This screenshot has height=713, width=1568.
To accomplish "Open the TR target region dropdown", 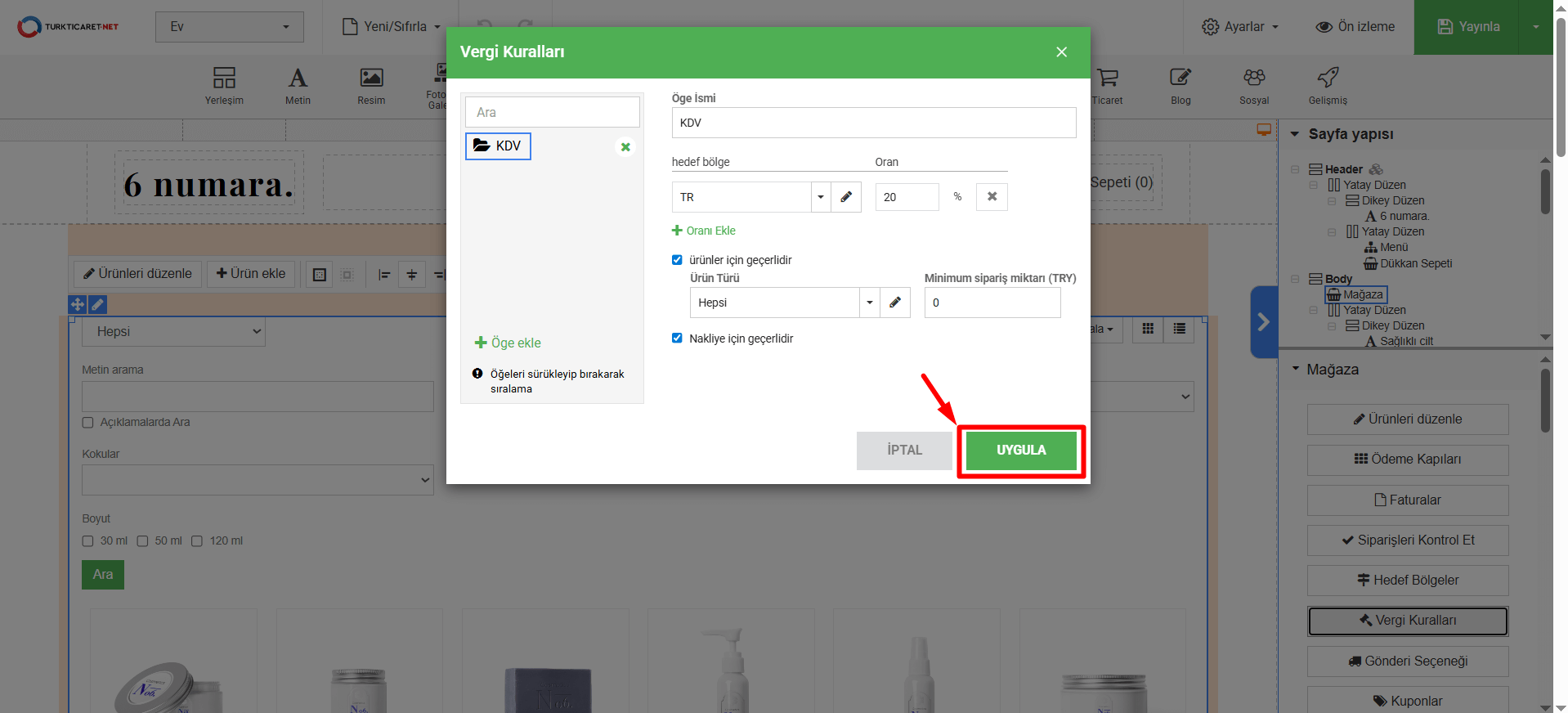I will (x=820, y=197).
